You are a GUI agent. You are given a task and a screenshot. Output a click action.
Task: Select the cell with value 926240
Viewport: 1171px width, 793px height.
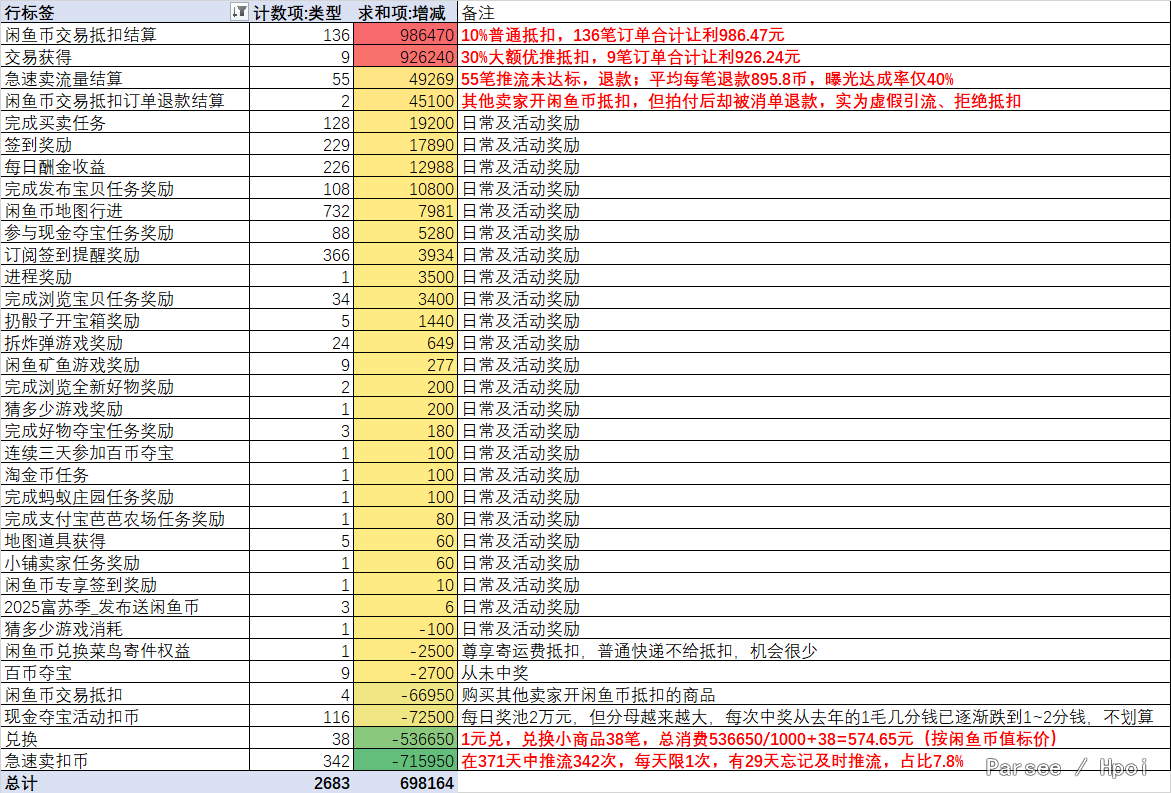[405, 57]
